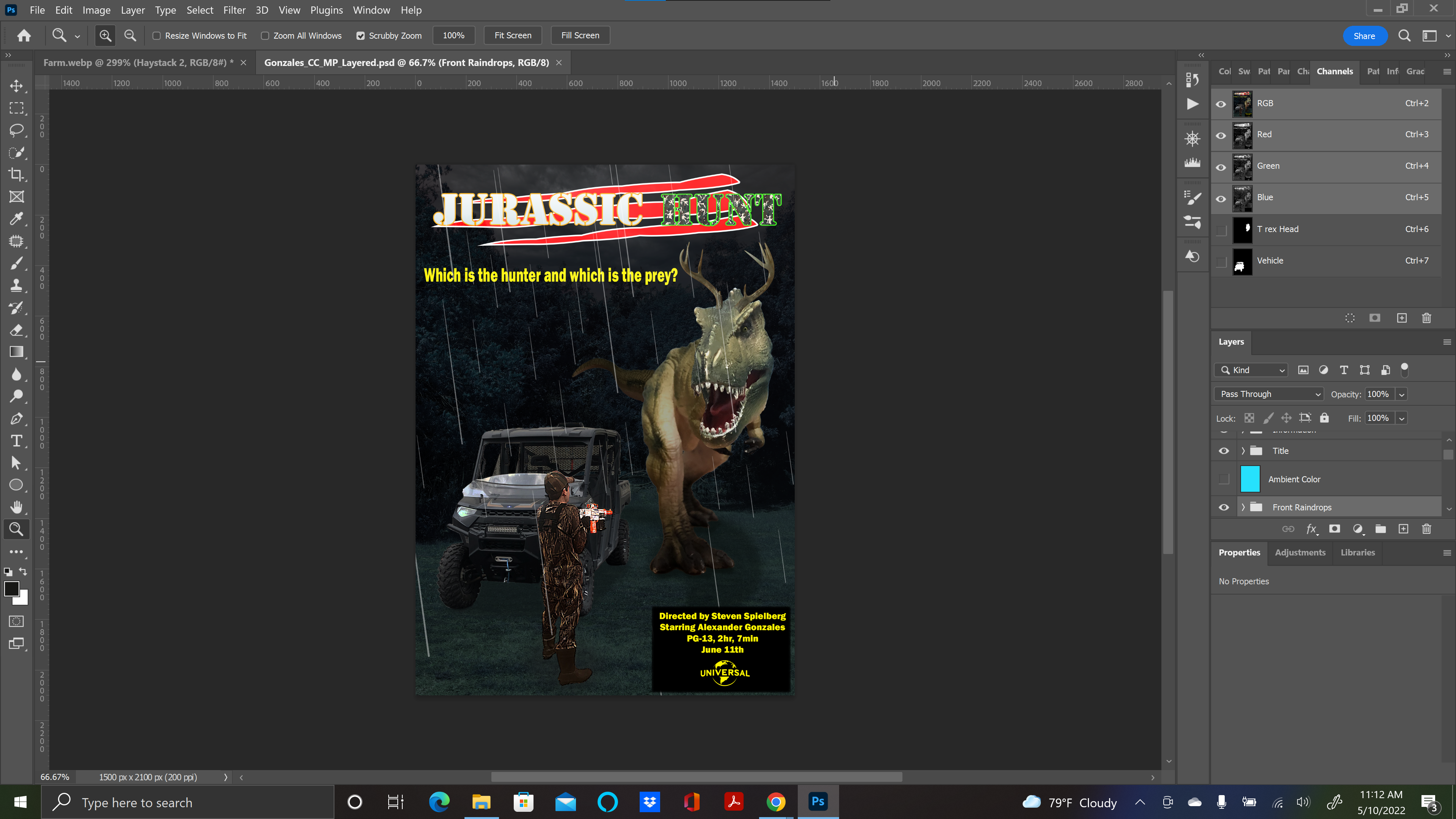
Task: Hide the Red channel visibility eye
Action: pyautogui.click(x=1221, y=135)
